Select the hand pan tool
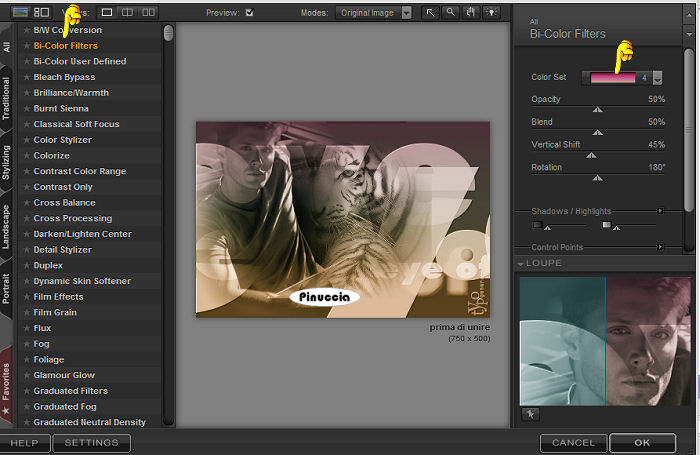The height and width of the screenshot is (455, 700). (x=469, y=13)
